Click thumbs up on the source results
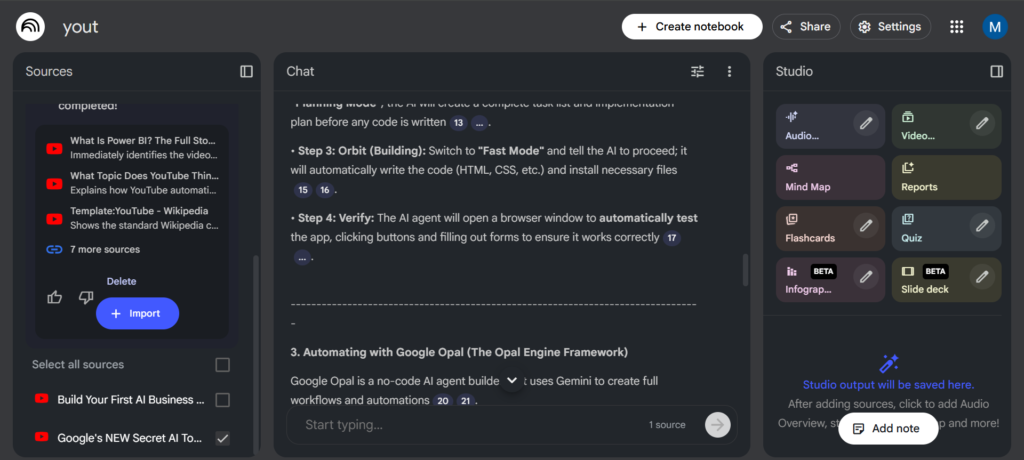Screen dimensions: 1024x460 pyautogui.click(x=55, y=297)
